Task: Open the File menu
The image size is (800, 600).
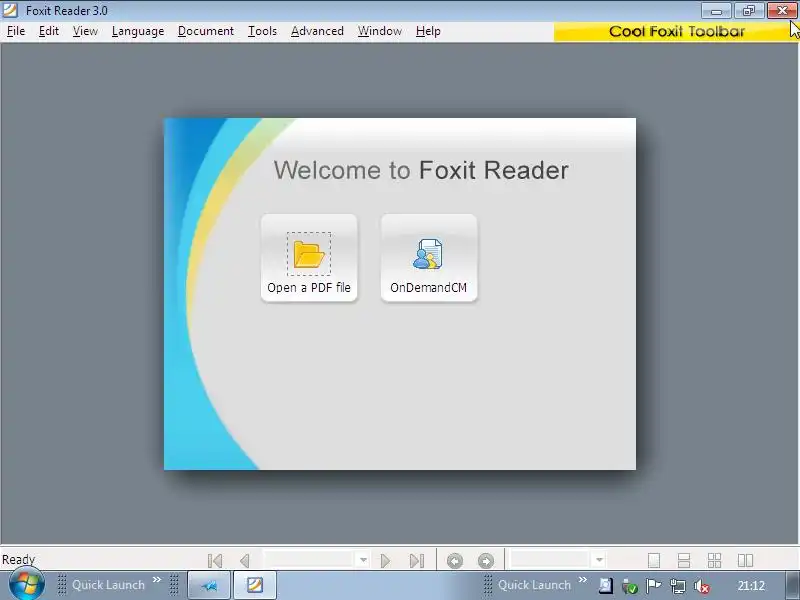Action: [x=16, y=31]
